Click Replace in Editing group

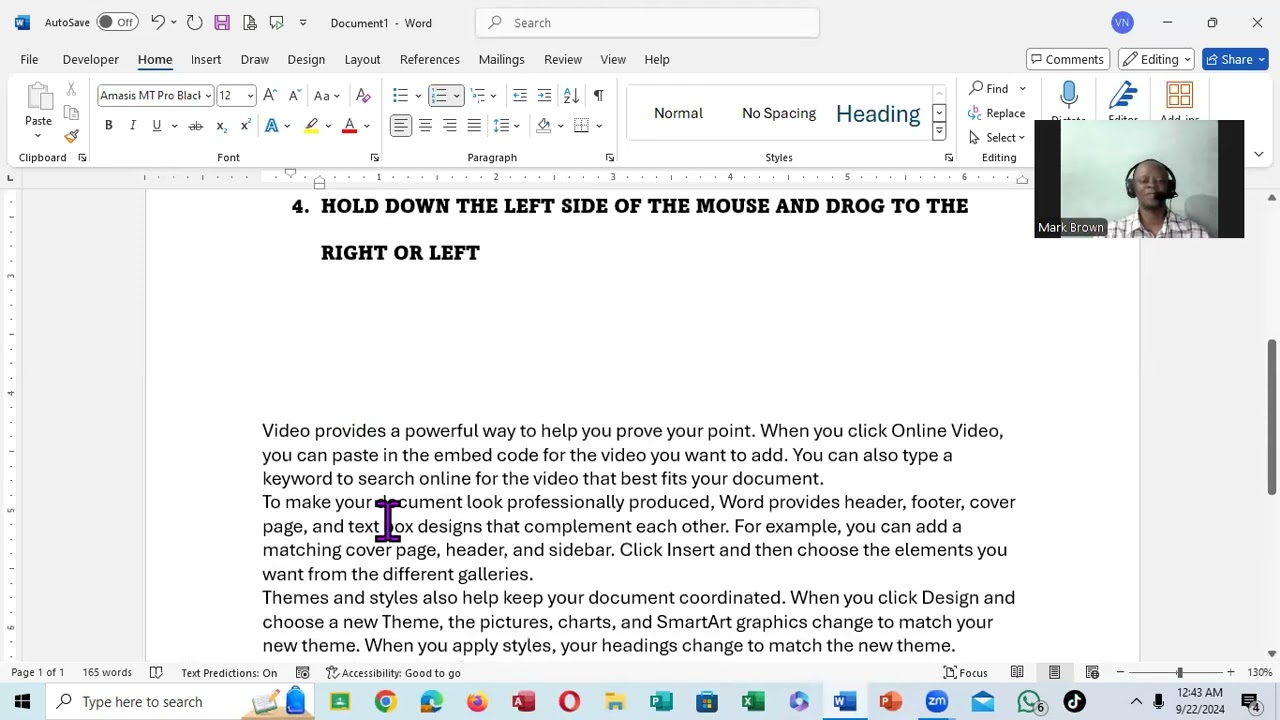tap(996, 113)
